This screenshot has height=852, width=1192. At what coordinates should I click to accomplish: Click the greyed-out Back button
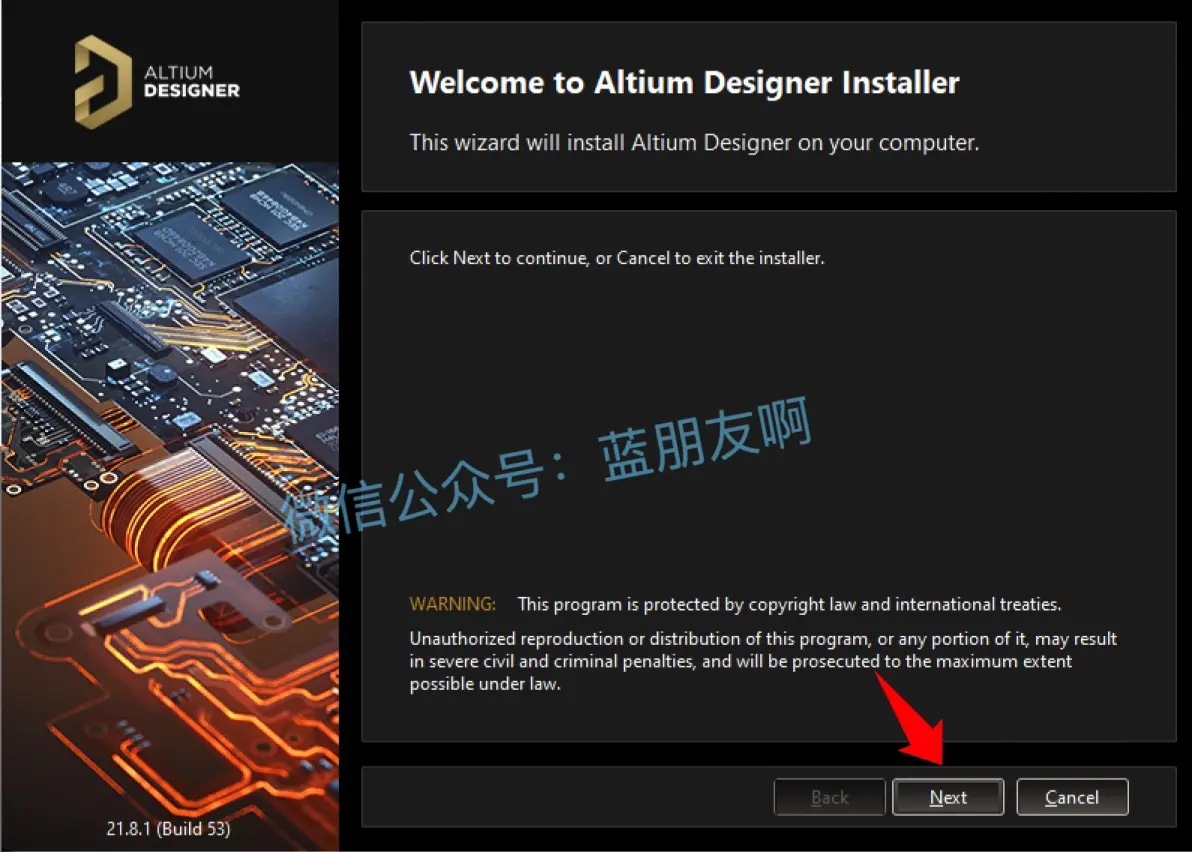click(x=829, y=797)
